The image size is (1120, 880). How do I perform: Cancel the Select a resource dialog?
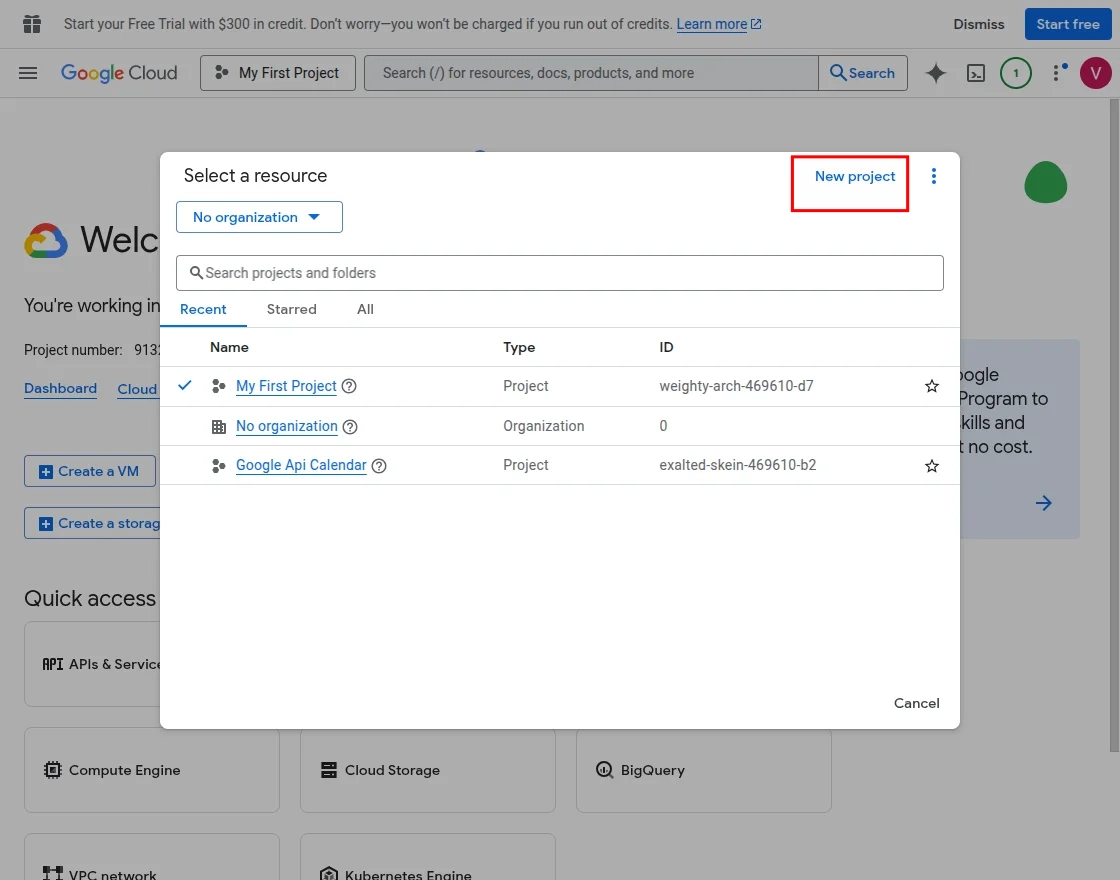click(916, 703)
